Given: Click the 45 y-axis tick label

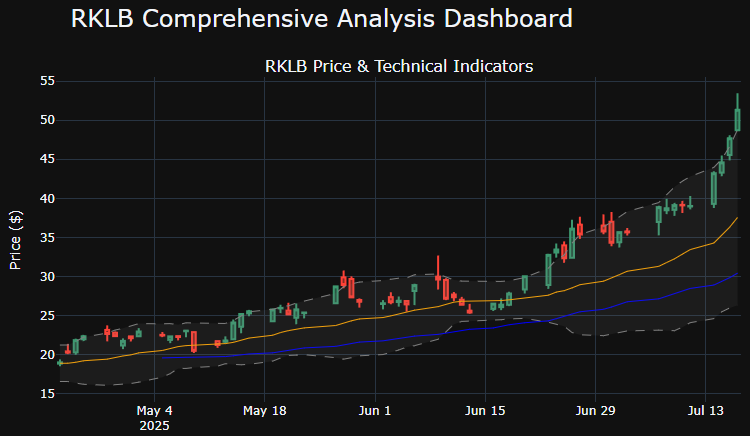Looking at the screenshot, I should (x=47, y=159).
